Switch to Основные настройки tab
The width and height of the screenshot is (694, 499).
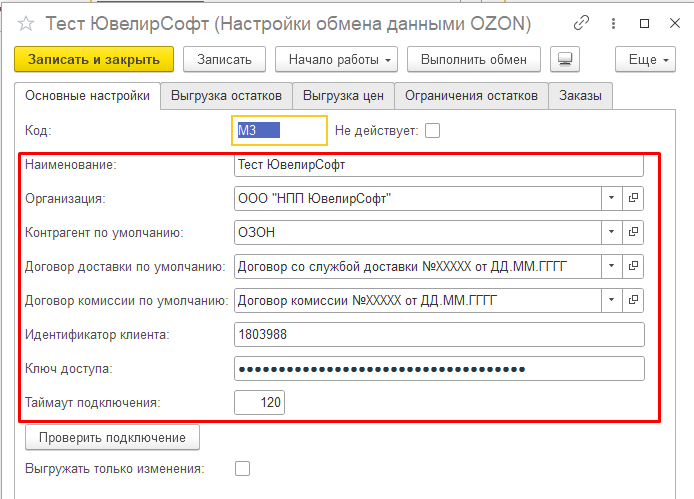(87, 96)
